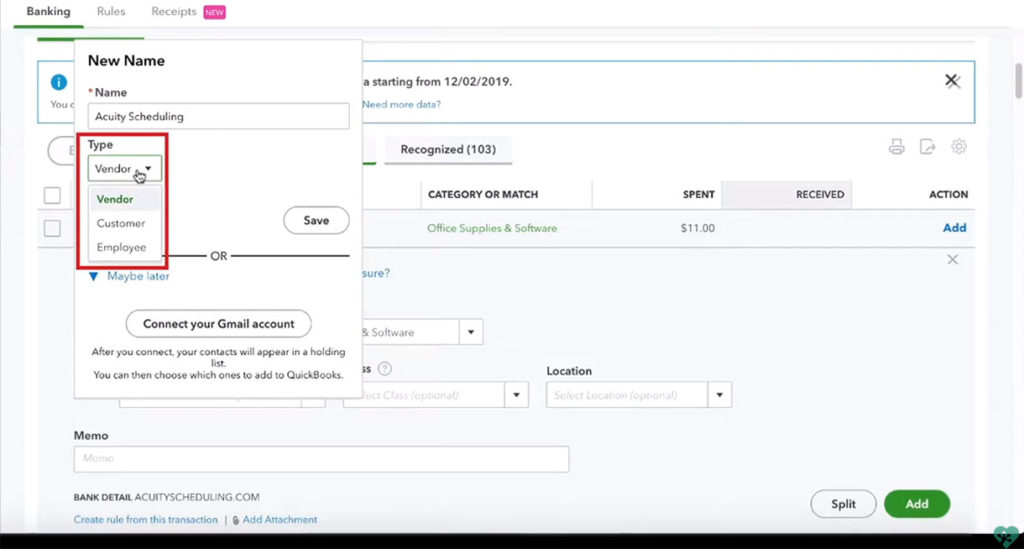1024x549 pixels.
Task: Open the table settings gear icon
Action: (x=959, y=147)
